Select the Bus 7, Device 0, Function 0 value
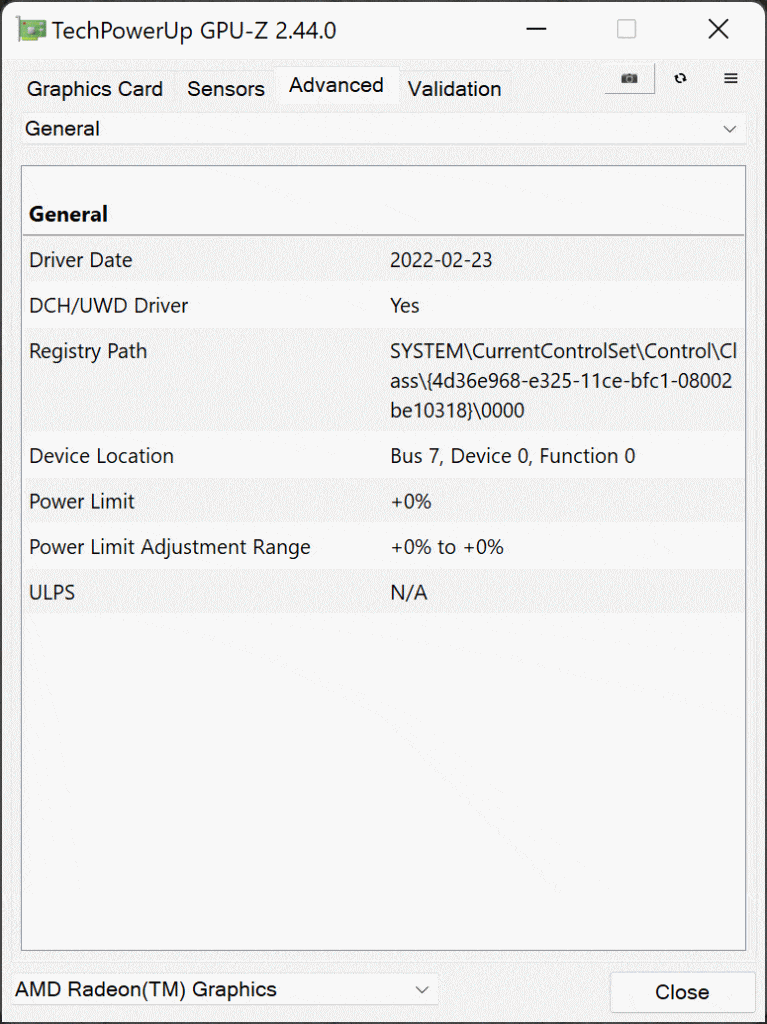This screenshot has width=767, height=1024. click(x=513, y=456)
